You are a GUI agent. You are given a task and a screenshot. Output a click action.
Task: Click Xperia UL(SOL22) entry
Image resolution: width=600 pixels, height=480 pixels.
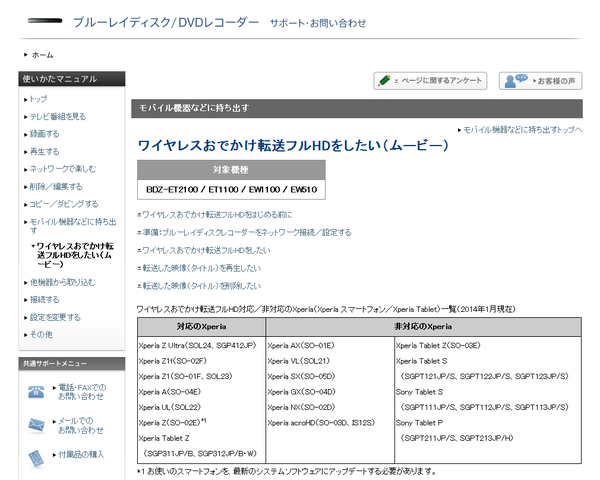coord(170,407)
